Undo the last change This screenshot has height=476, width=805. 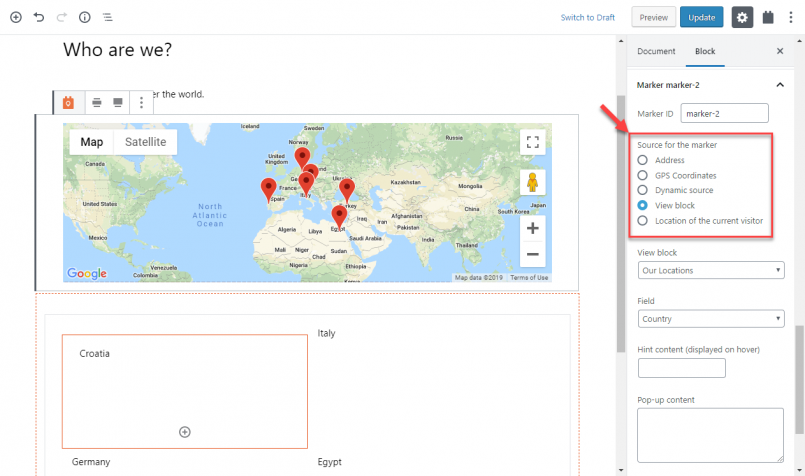point(39,17)
